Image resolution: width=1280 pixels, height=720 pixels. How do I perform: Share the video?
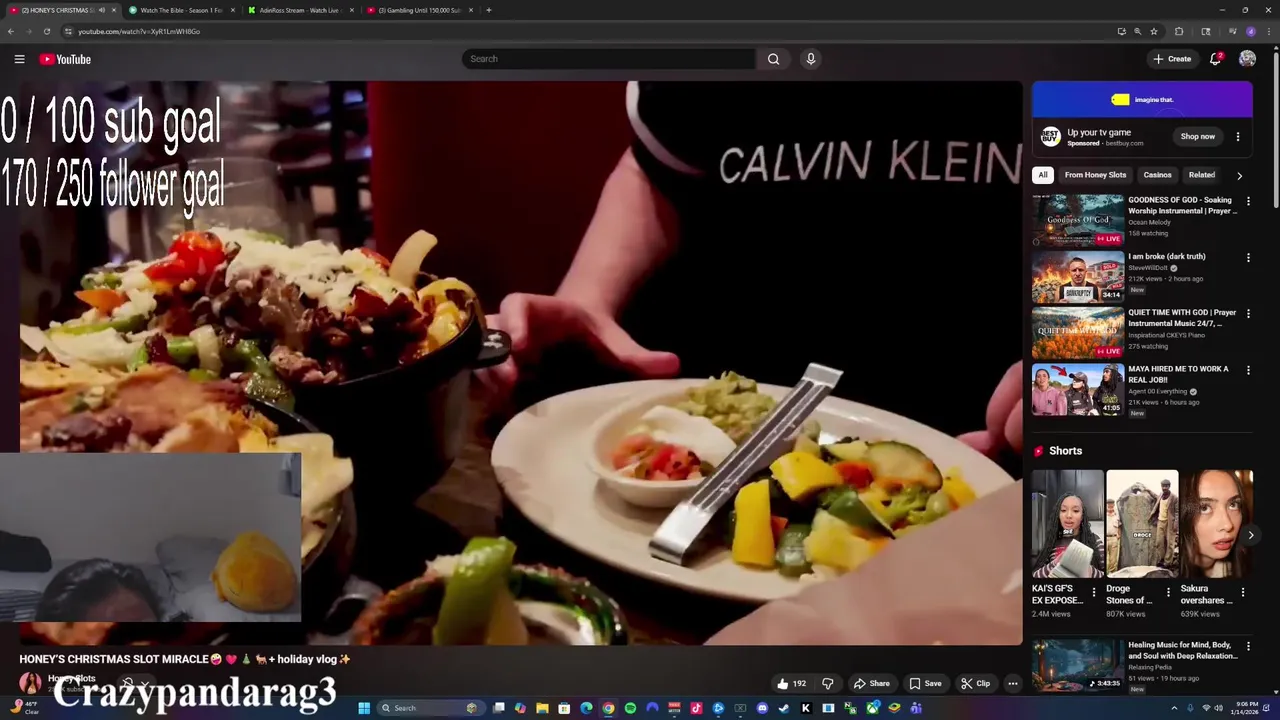point(871,684)
